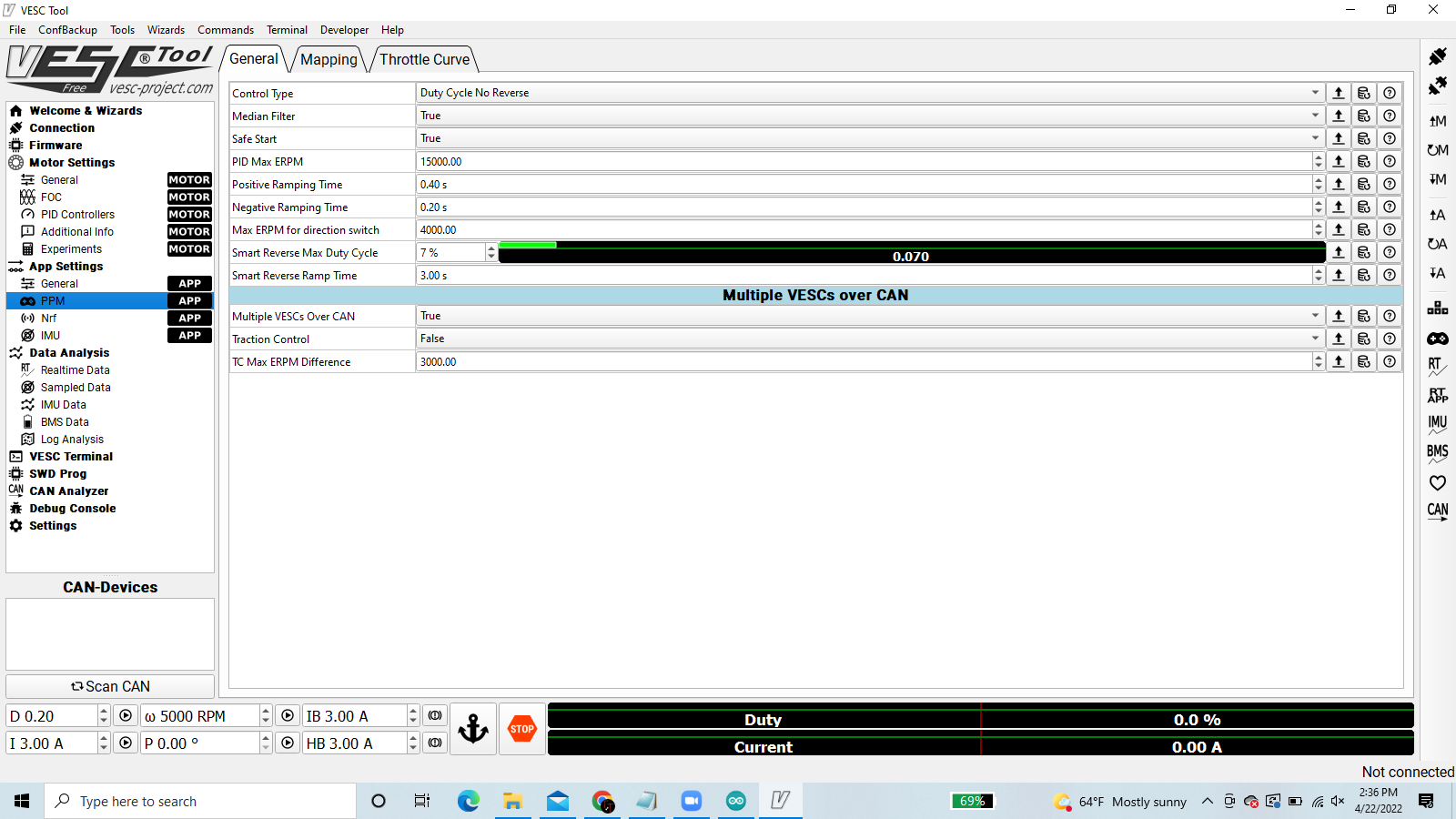Screen dimensions: 1456x819
Task: Open the Wizards menu
Action: (166, 30)
